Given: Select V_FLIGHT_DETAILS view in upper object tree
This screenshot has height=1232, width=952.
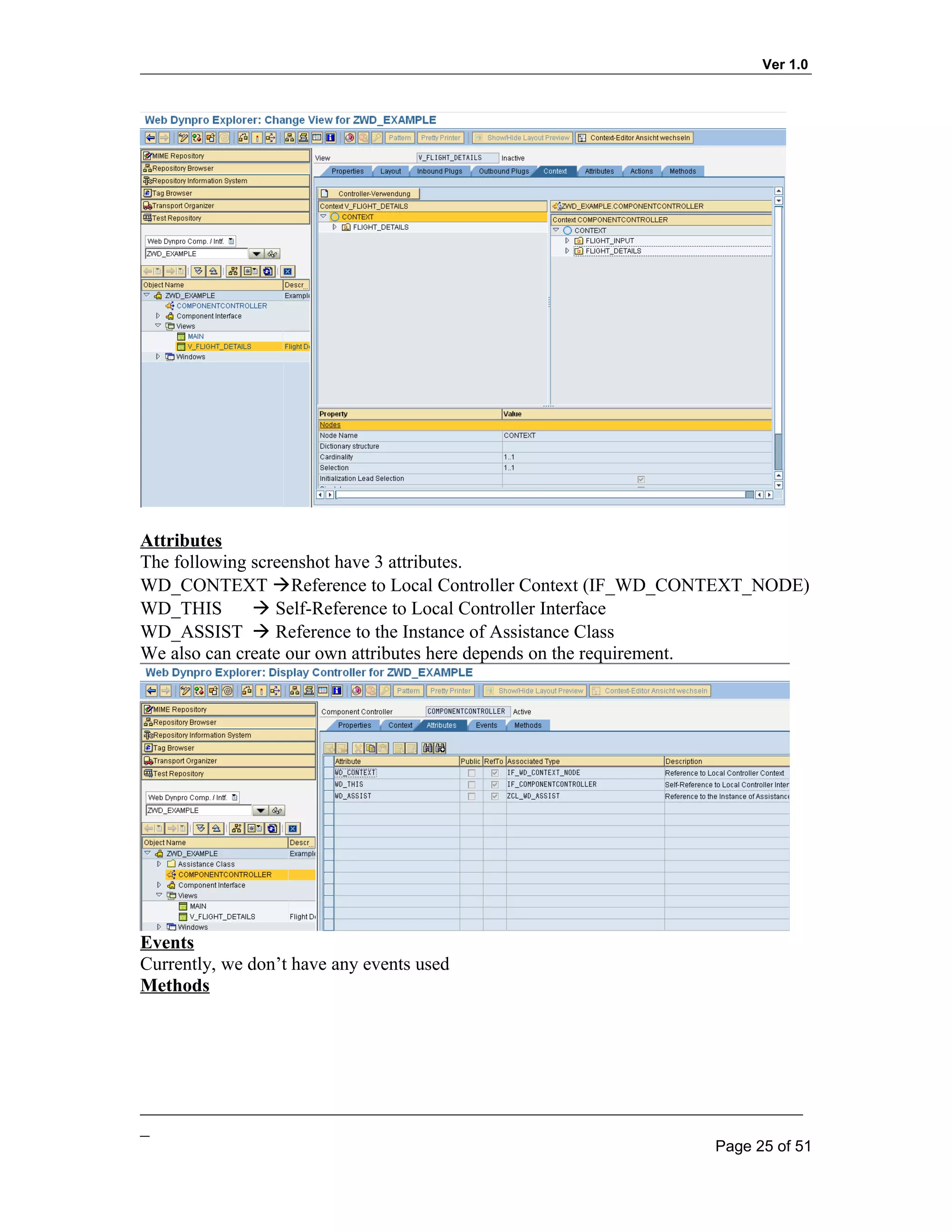Looking at the screenshot, I should pos(219,346).
